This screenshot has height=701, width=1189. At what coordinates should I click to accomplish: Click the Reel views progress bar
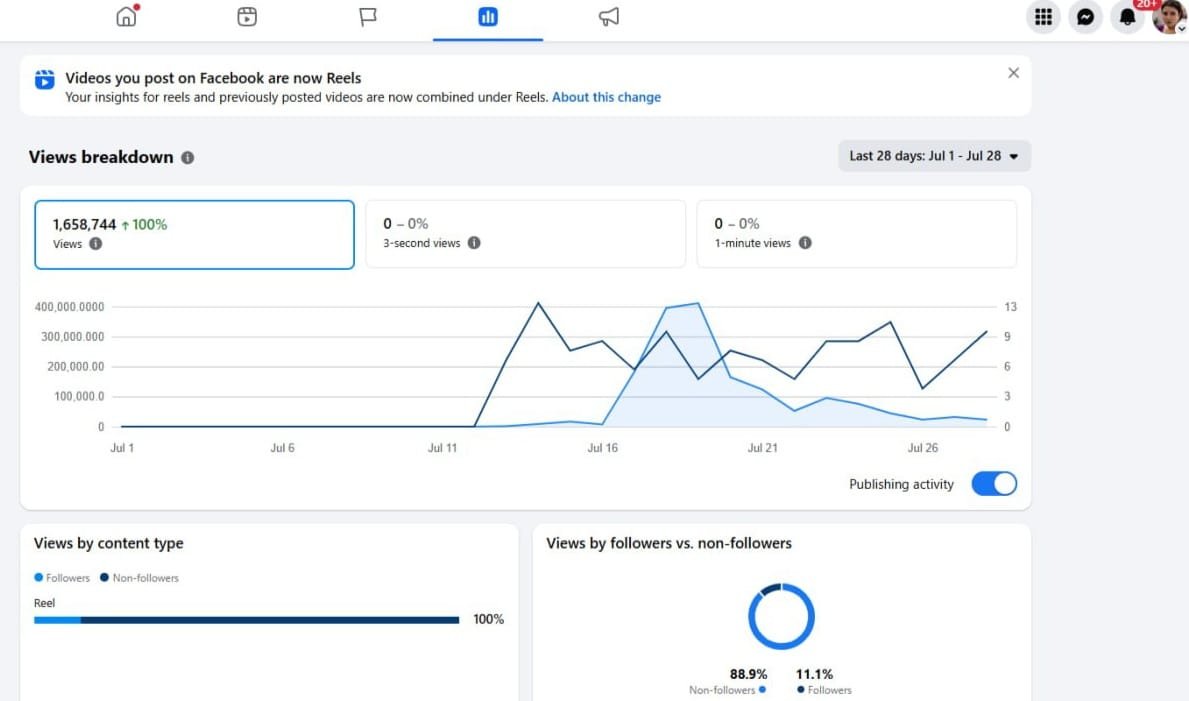246,620
